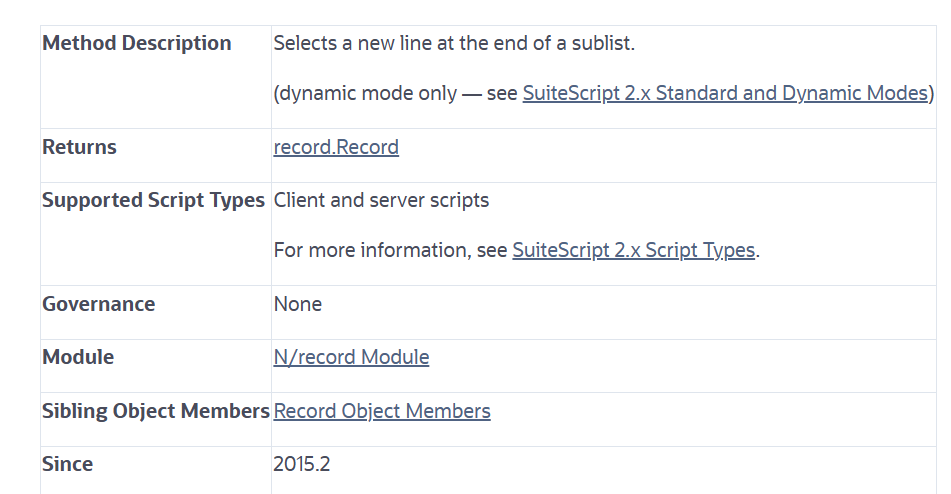Open the SuiteScript 2.x Script Types link
The width and height of the screenshot is (951, 494).
(x=633, y=250)
